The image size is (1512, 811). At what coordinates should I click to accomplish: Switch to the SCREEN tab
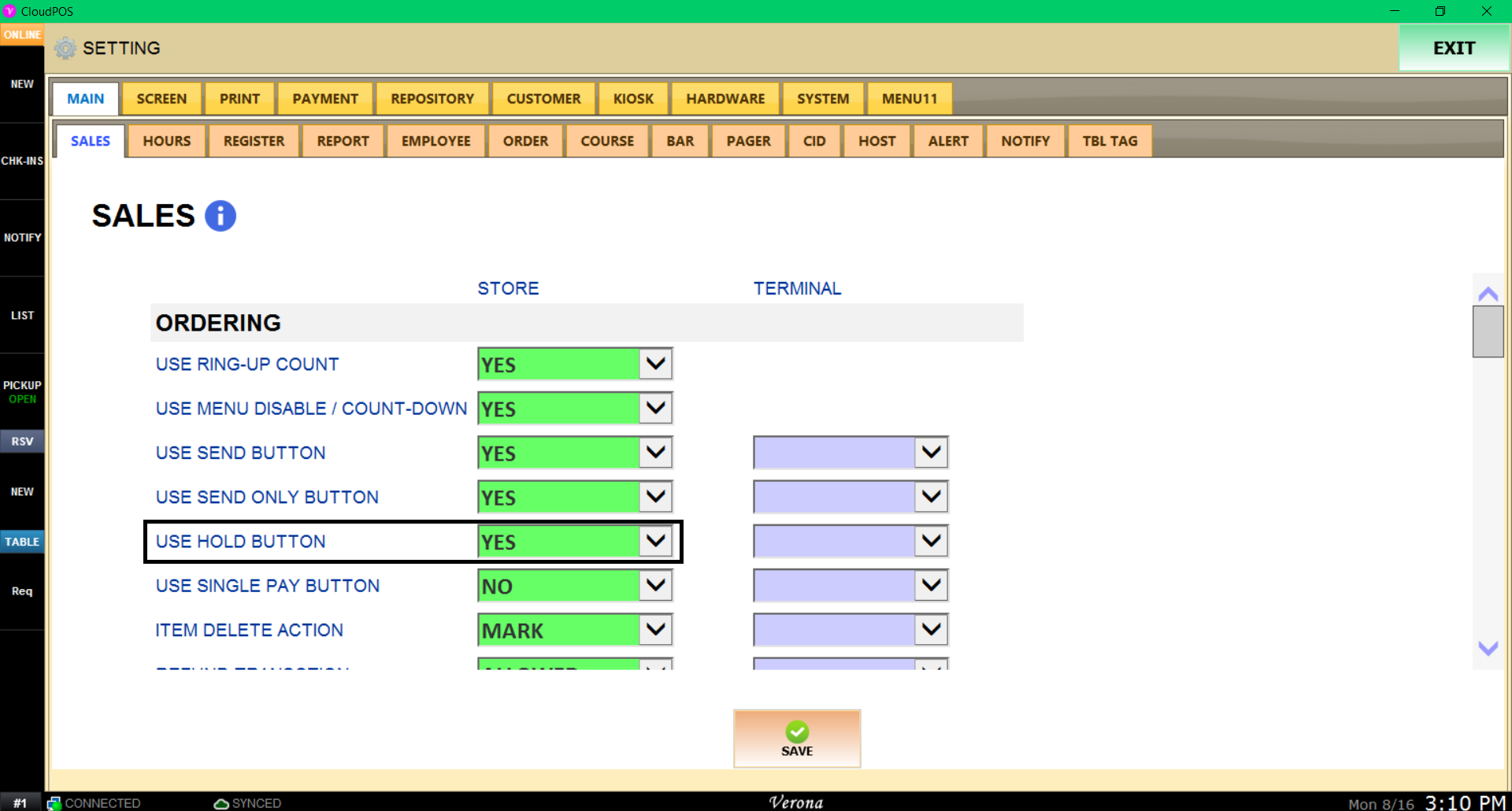pos(161,98)
